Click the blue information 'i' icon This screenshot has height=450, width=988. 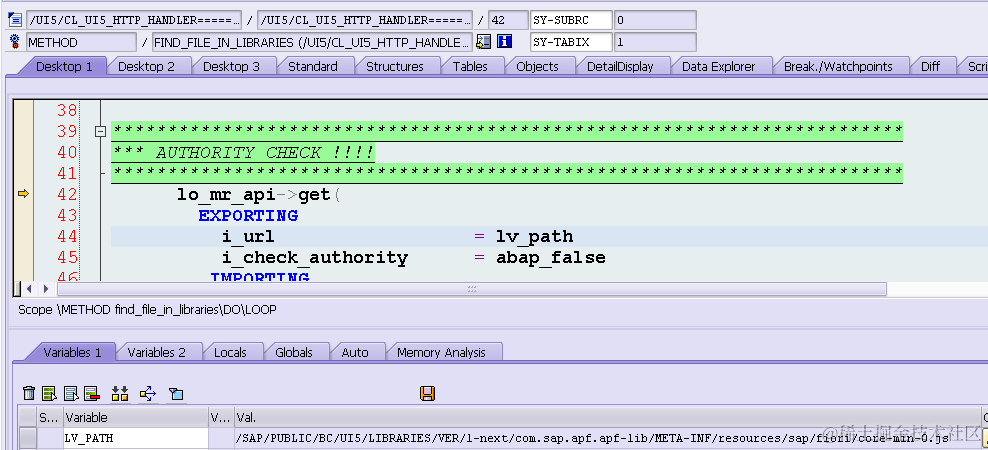pyautogui.click(x=505, y=42)
